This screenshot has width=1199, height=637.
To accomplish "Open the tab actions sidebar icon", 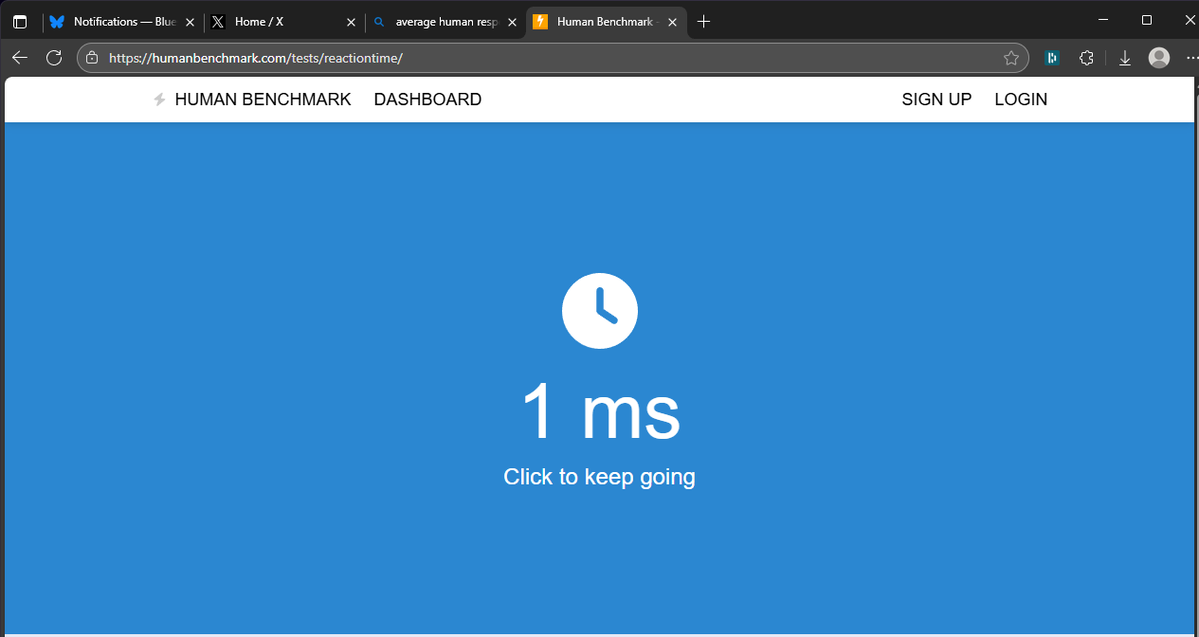I will pos(20,22).
